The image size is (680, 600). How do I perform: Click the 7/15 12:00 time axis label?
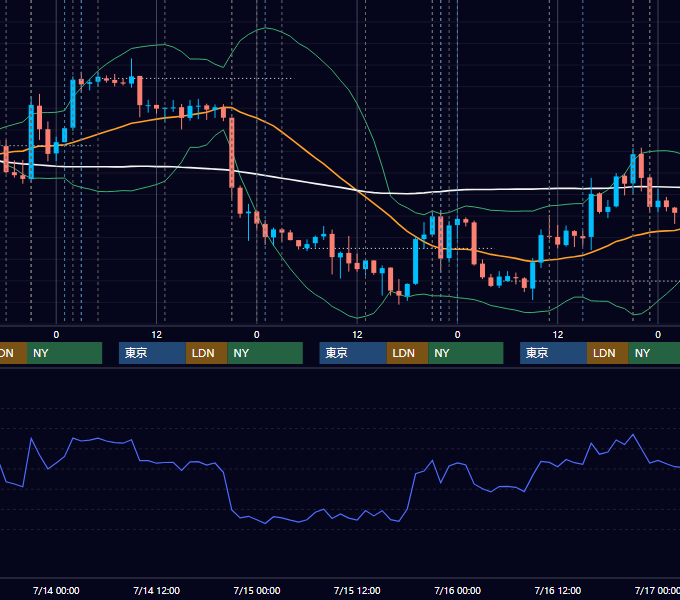tap(357, 590)
